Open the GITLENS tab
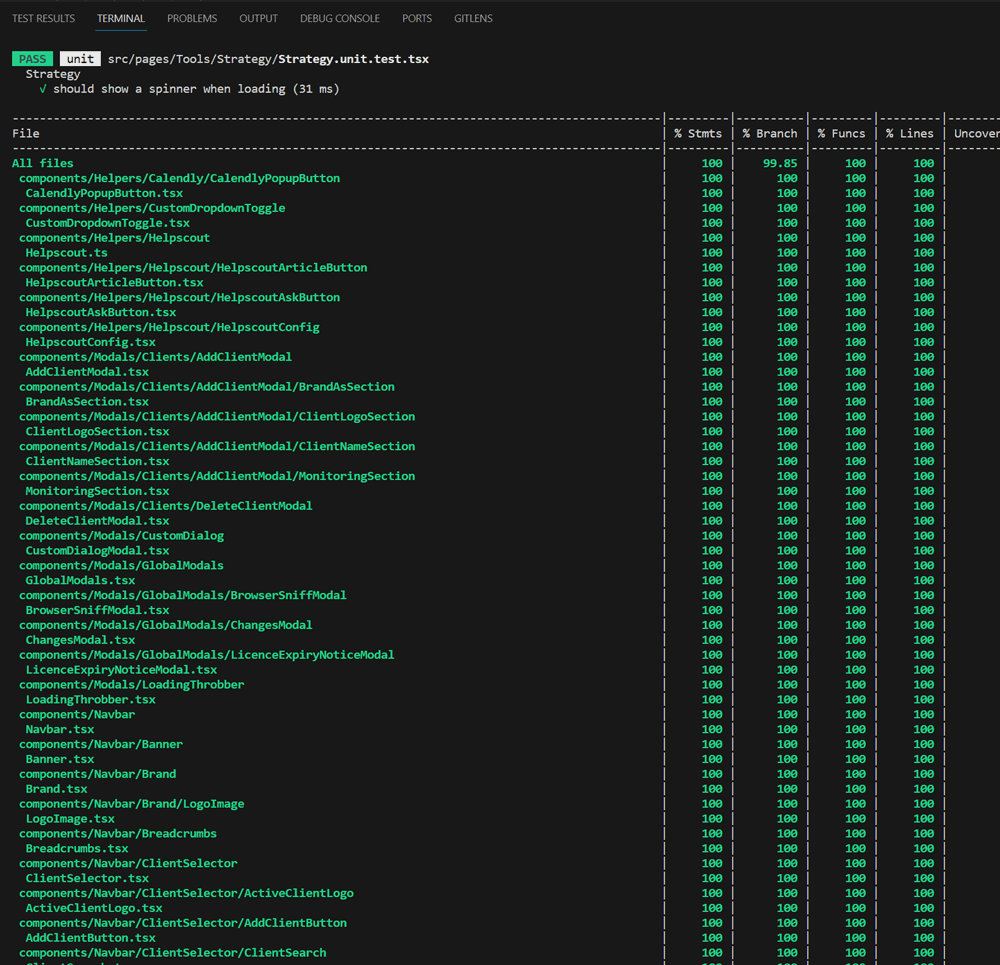The image size is (1000, 965). 473,18
